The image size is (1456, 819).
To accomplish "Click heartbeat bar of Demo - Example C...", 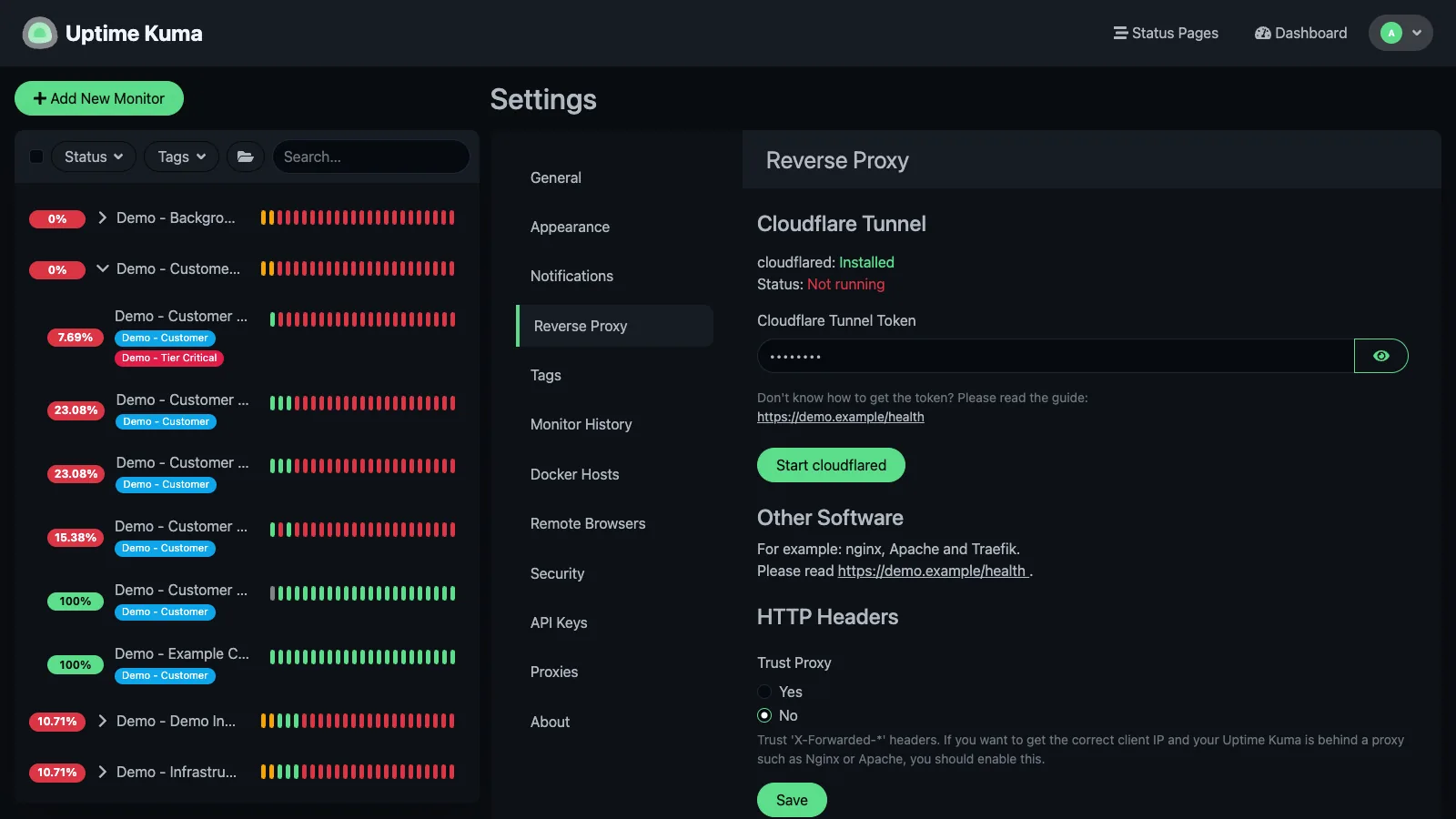I will pyautogui.click(x=362, y=657).
